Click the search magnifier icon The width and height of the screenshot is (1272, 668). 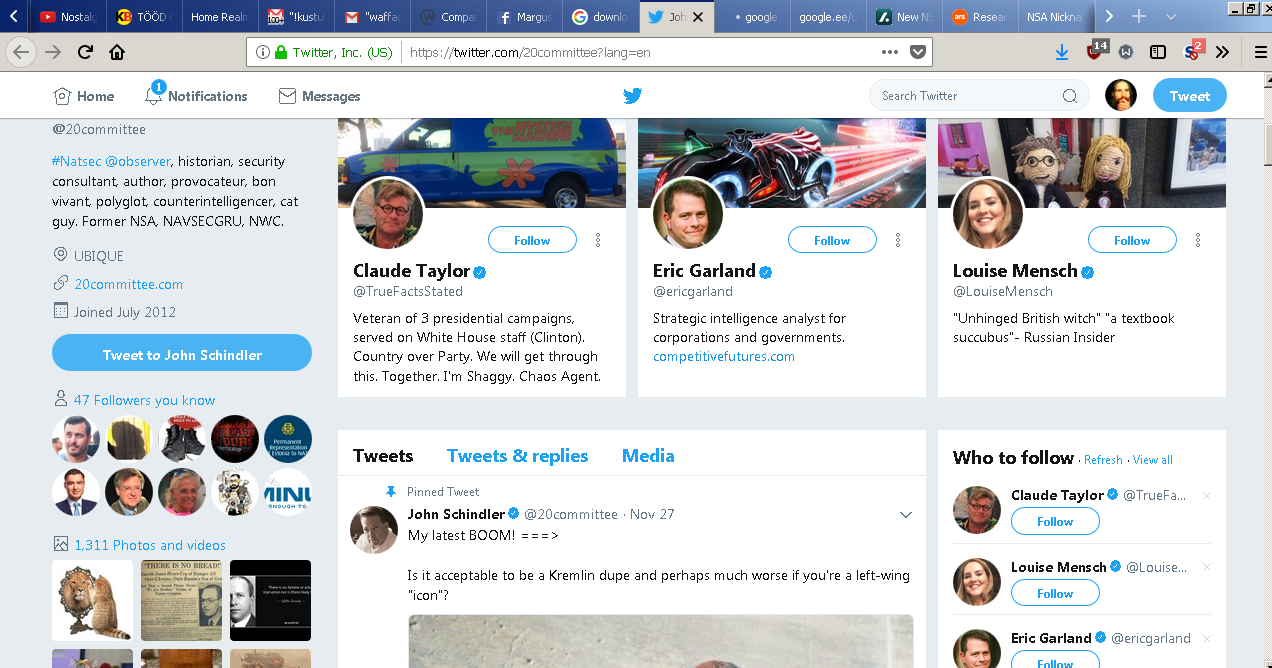click(1069, 96)
